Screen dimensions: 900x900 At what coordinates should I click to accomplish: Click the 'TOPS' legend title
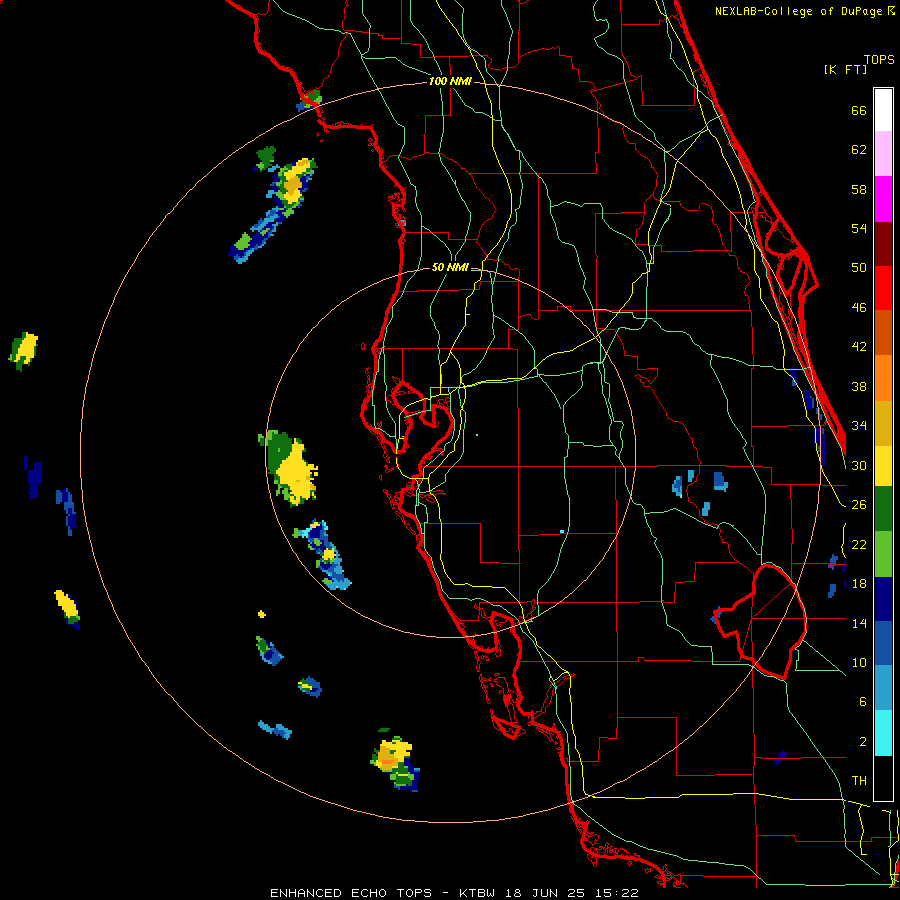879,59
